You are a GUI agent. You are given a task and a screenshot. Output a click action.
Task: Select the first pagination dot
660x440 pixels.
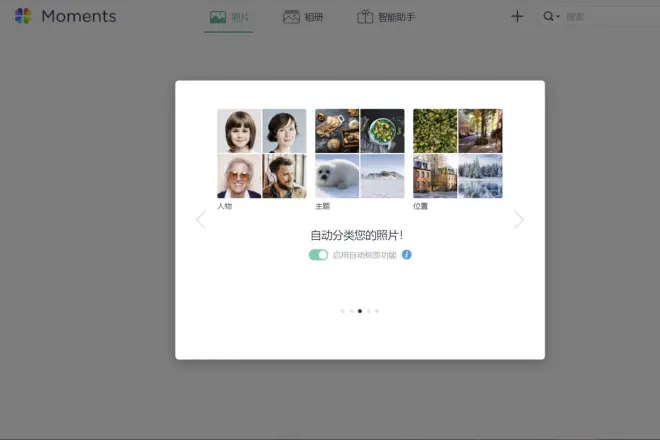pos(343,311)
